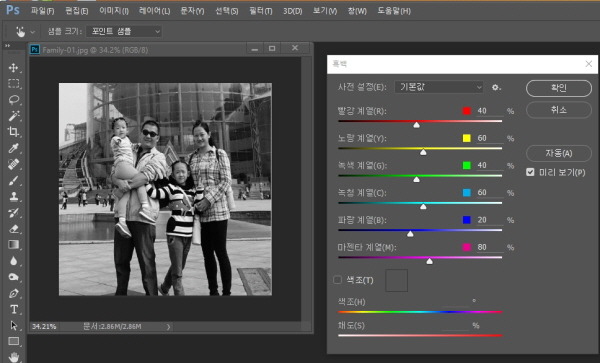Click the tint color swatch box

[x=396, y=280]
